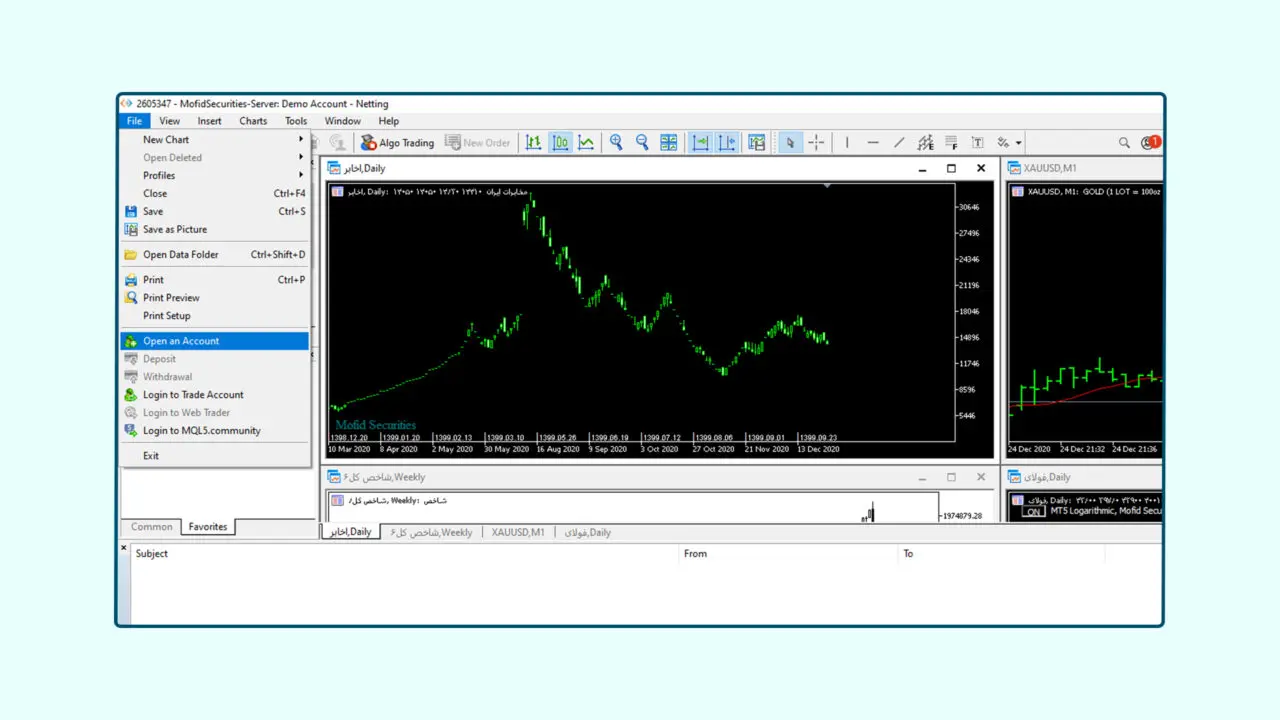Click the Subject column header

[152, 554]
